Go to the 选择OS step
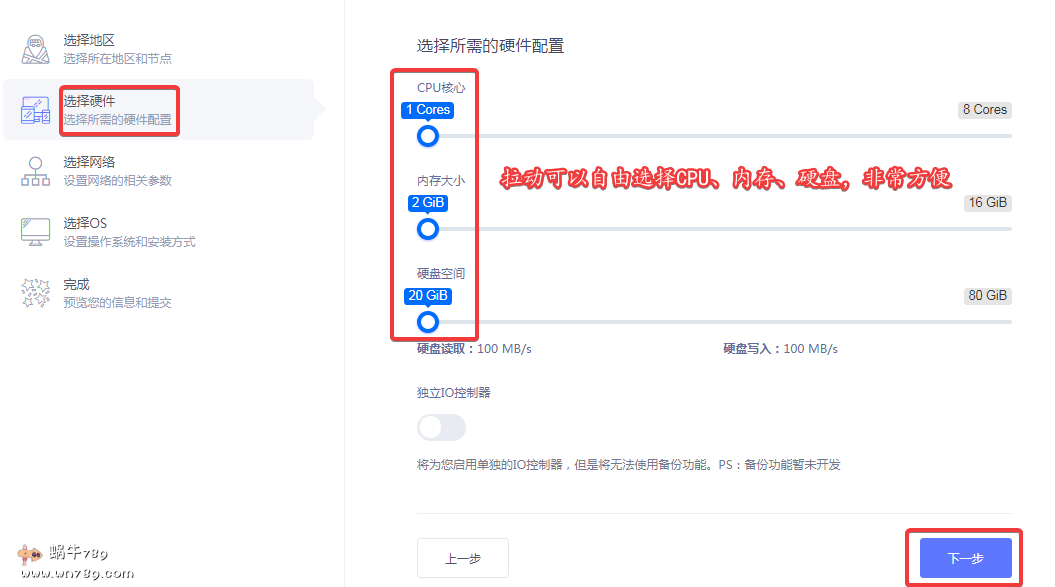Viewport: 1055px width, 587px height. [85, 223]
